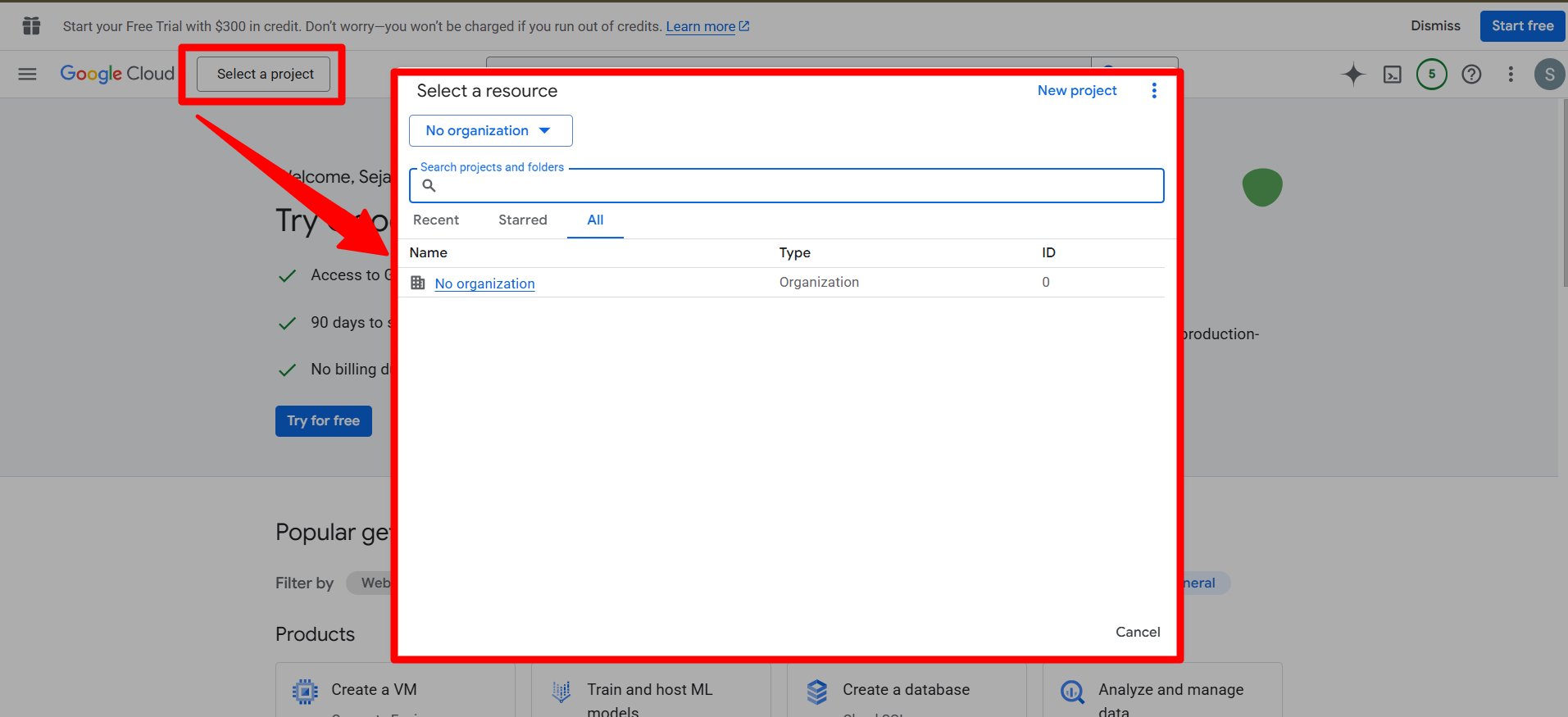
Task: Click the Organization type cell
Action: 819,283
